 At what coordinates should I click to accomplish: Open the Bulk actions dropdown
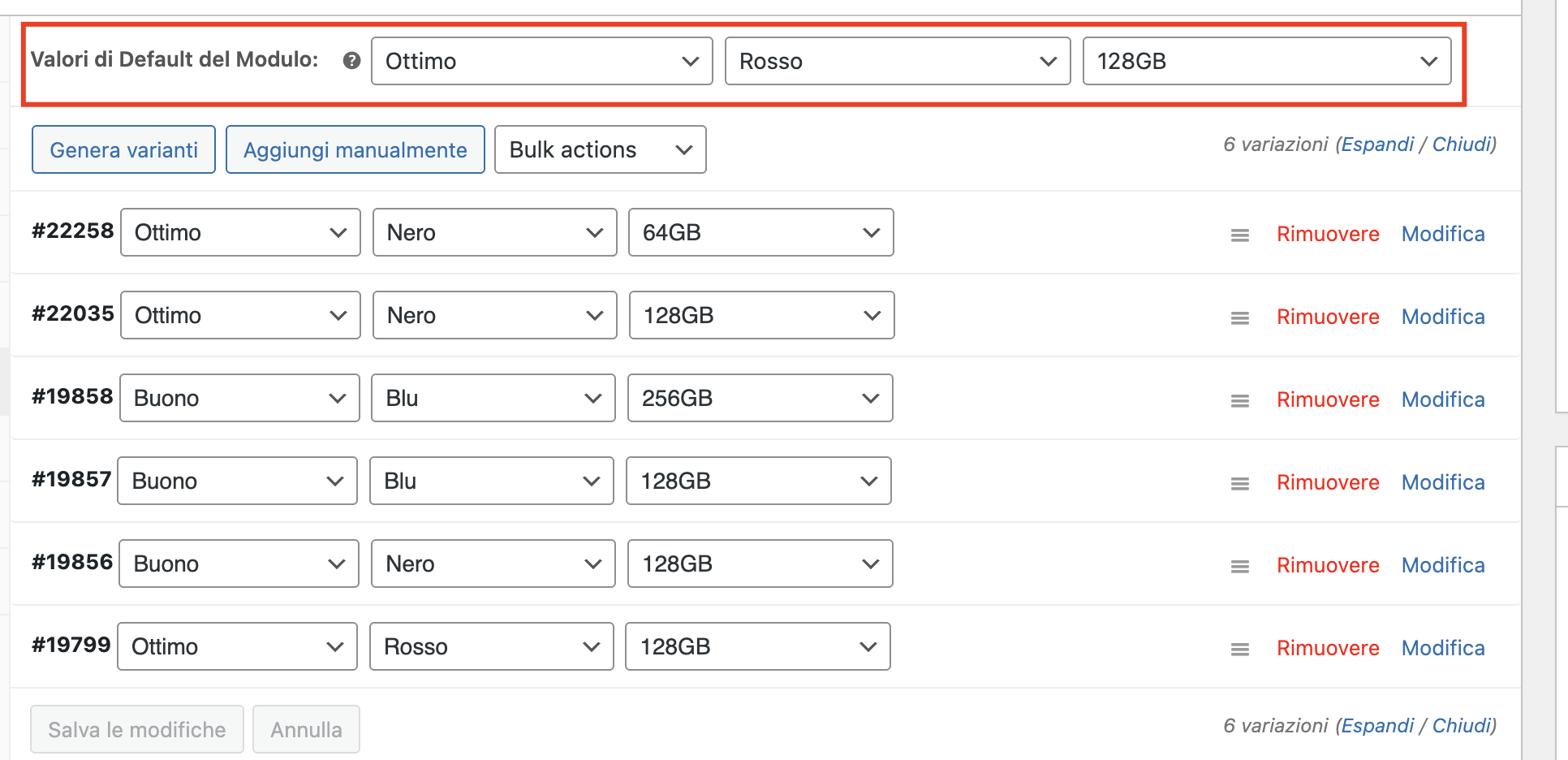click(601, 149)
